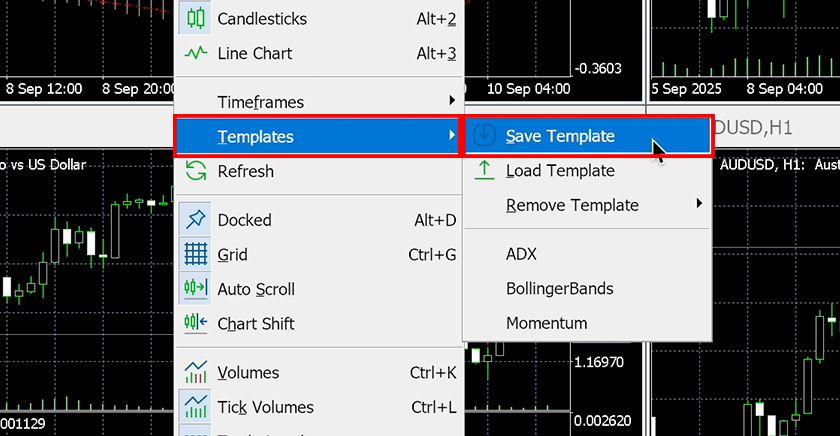Image resolution: width=840 pixels, height=436 pixels.
Task: Expand the Remove Template submenu arrow
Action: pos(700,205)
